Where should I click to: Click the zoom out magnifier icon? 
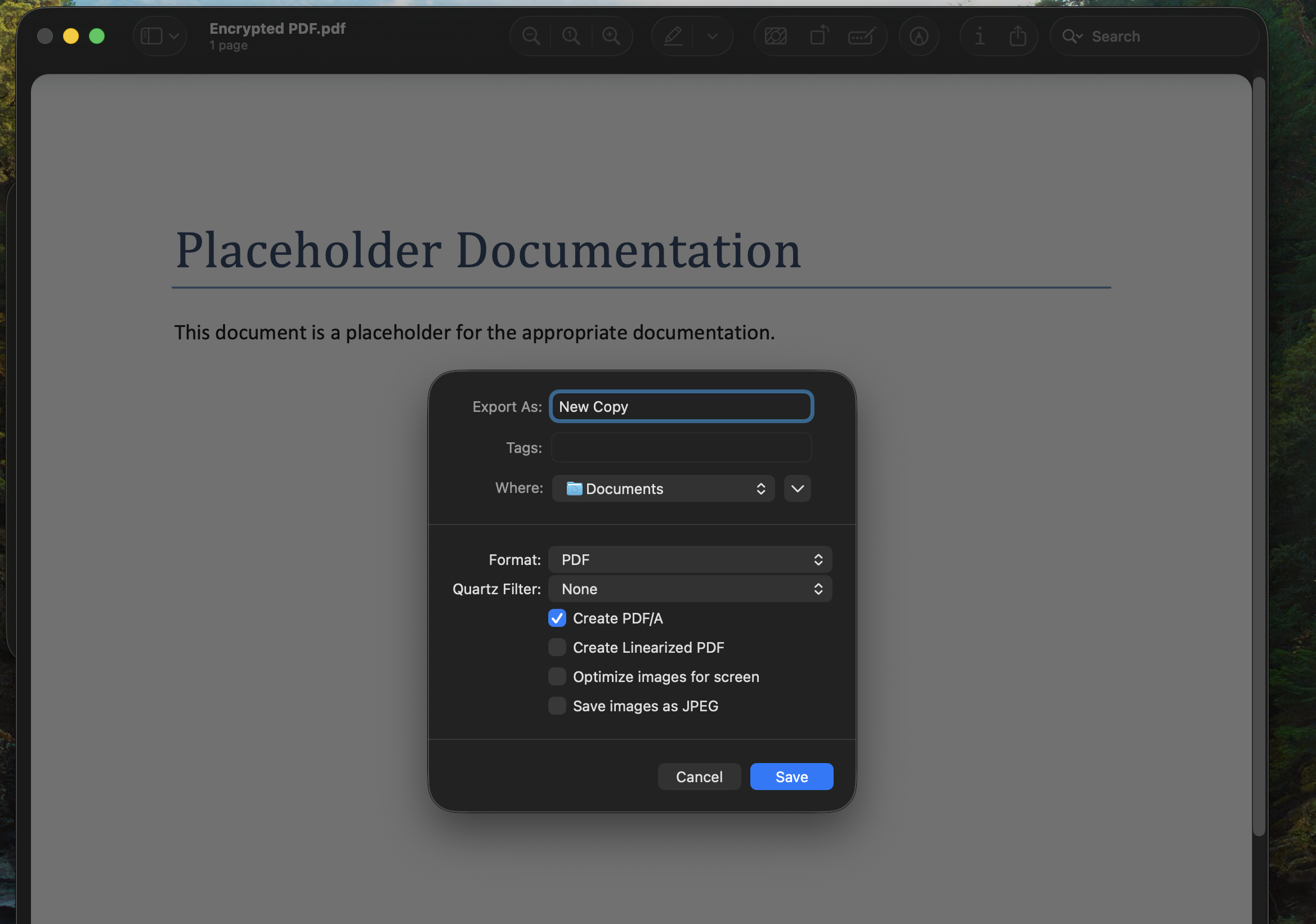pyautogui.click(x=531, y=36)
